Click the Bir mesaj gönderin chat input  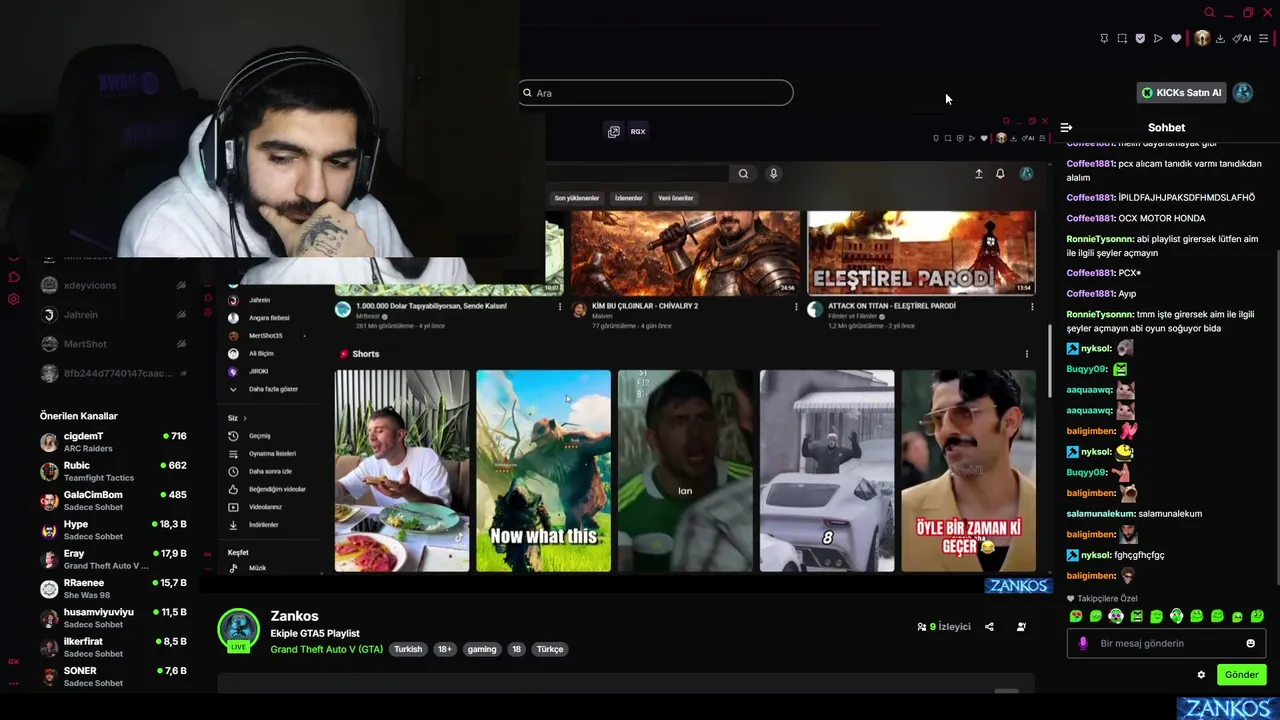pos(1166,643)
